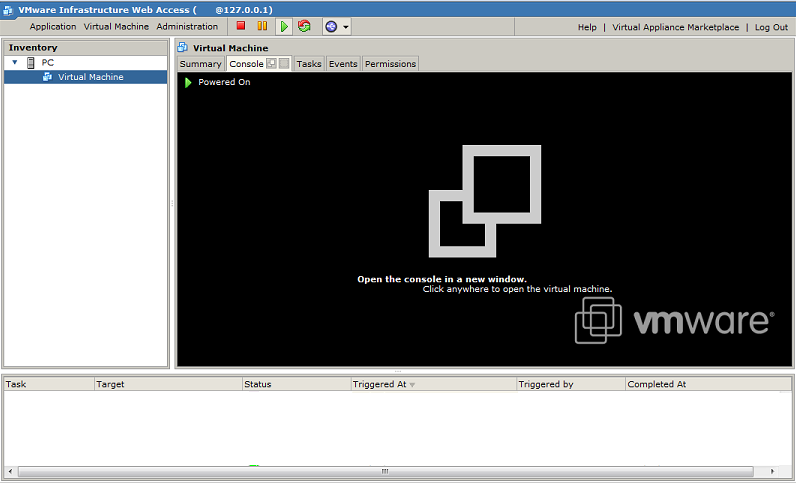This screenshot has width=796, height=483.
Task: Open the Events tab
Action: point(343,64)
